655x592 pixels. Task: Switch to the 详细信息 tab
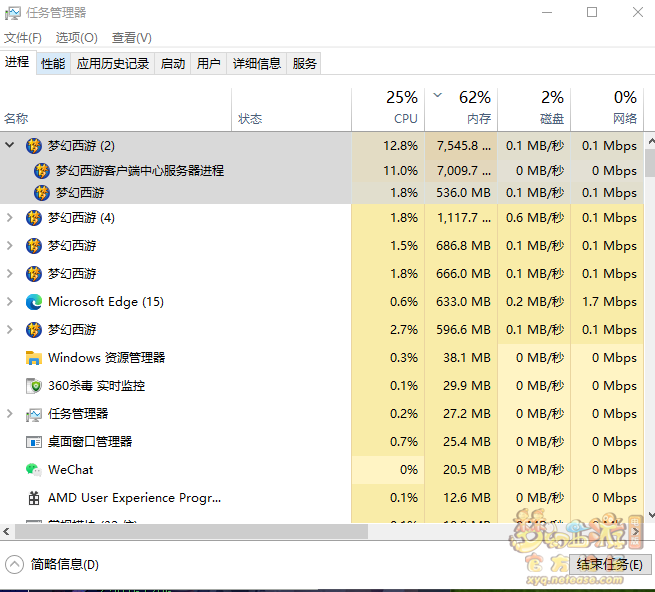click(x=256, y=64)
